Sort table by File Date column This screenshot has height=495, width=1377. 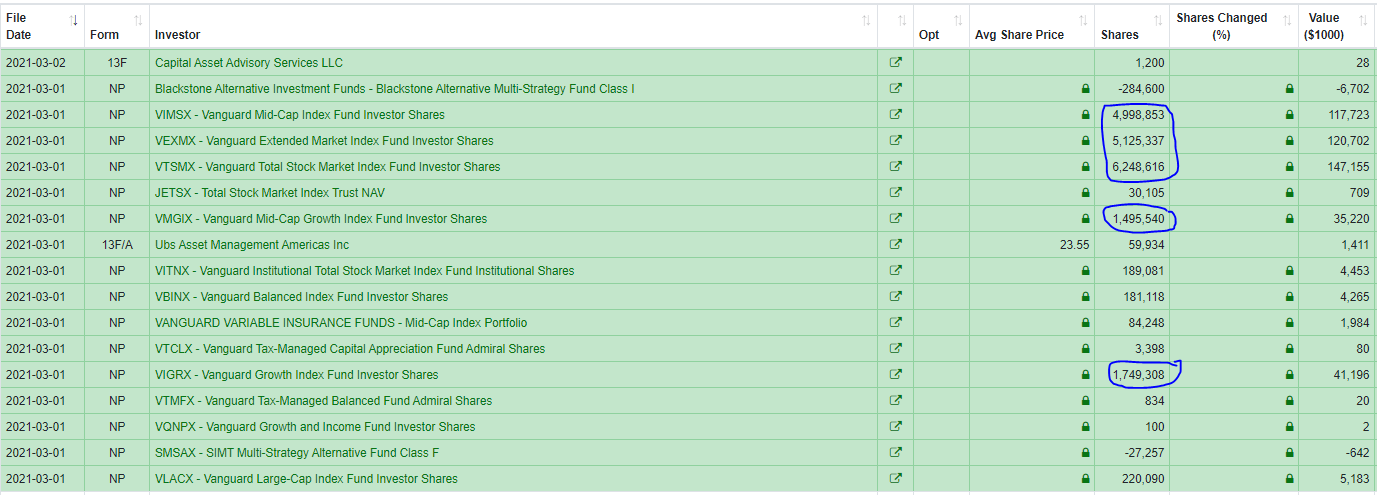75,20
